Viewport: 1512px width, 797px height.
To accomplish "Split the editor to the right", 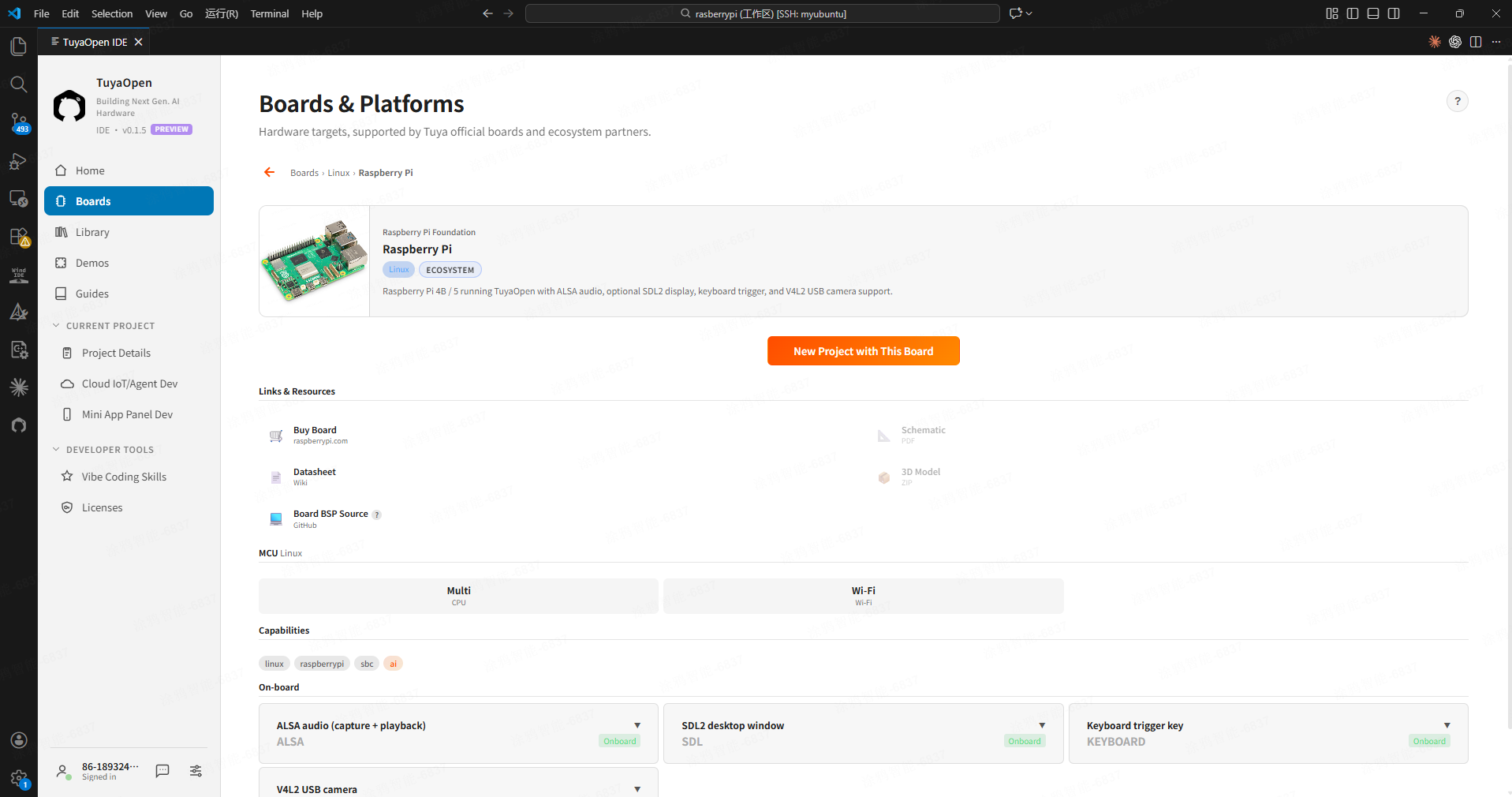I will coord(1476,42).
